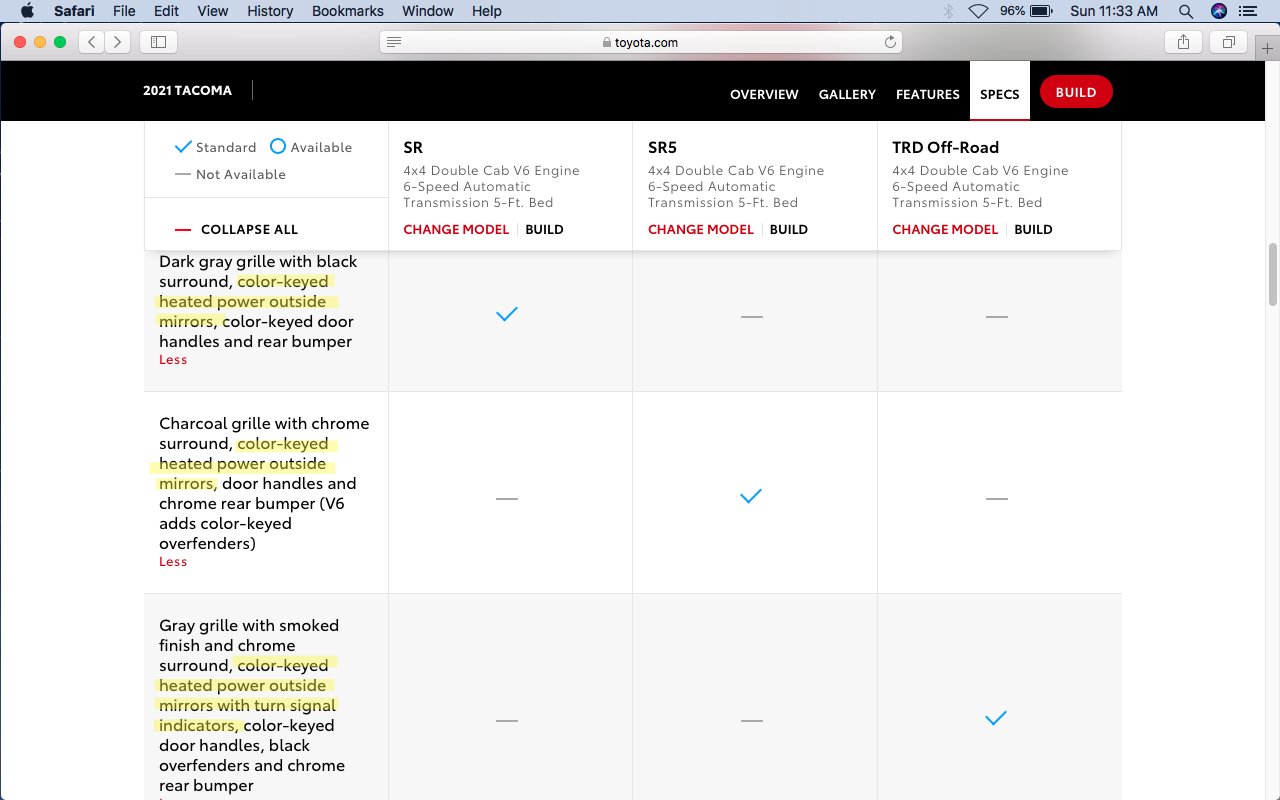This screenshot has width=1280, height=800.
Task: Collapse all spec sections
Action: pyautogui.click(x=237, y=229)
